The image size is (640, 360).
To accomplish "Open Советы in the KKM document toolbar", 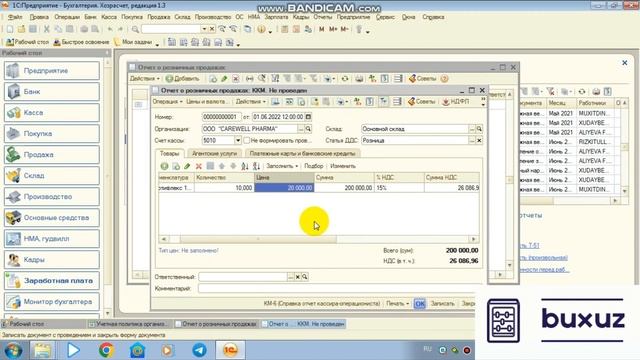I will tap(422, 102).
